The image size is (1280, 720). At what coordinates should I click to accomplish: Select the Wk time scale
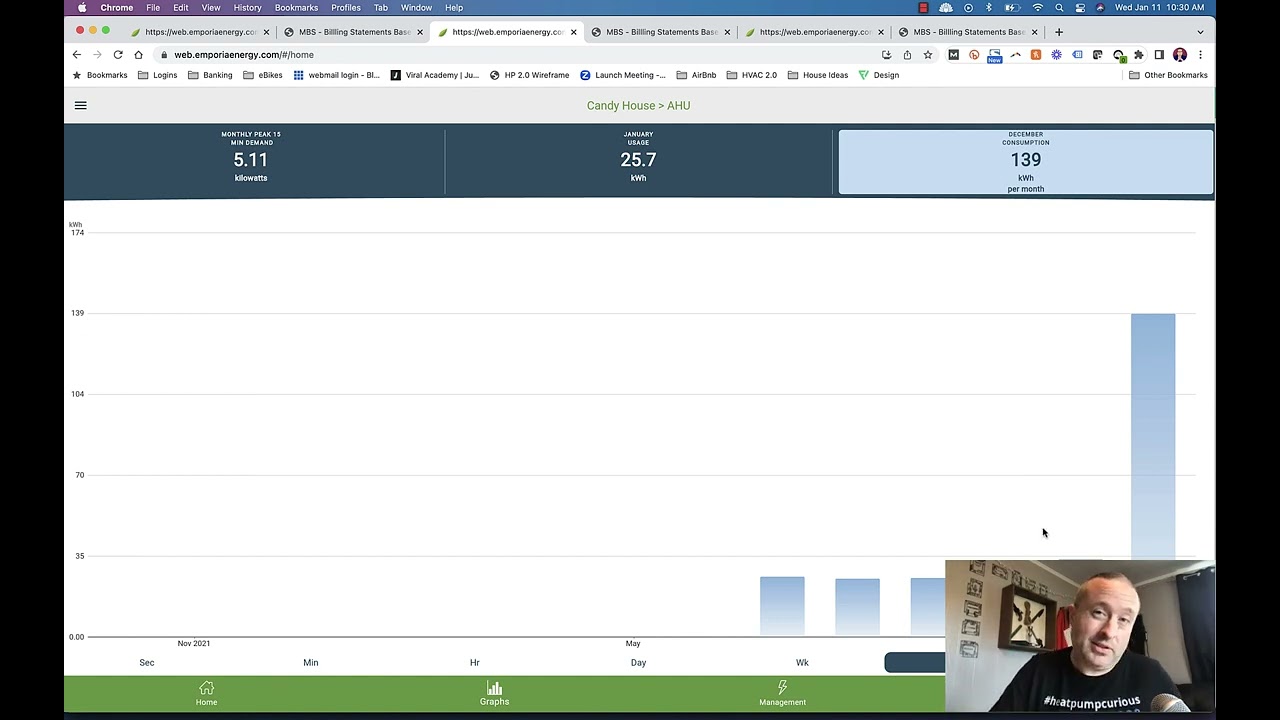pos(802,662)
